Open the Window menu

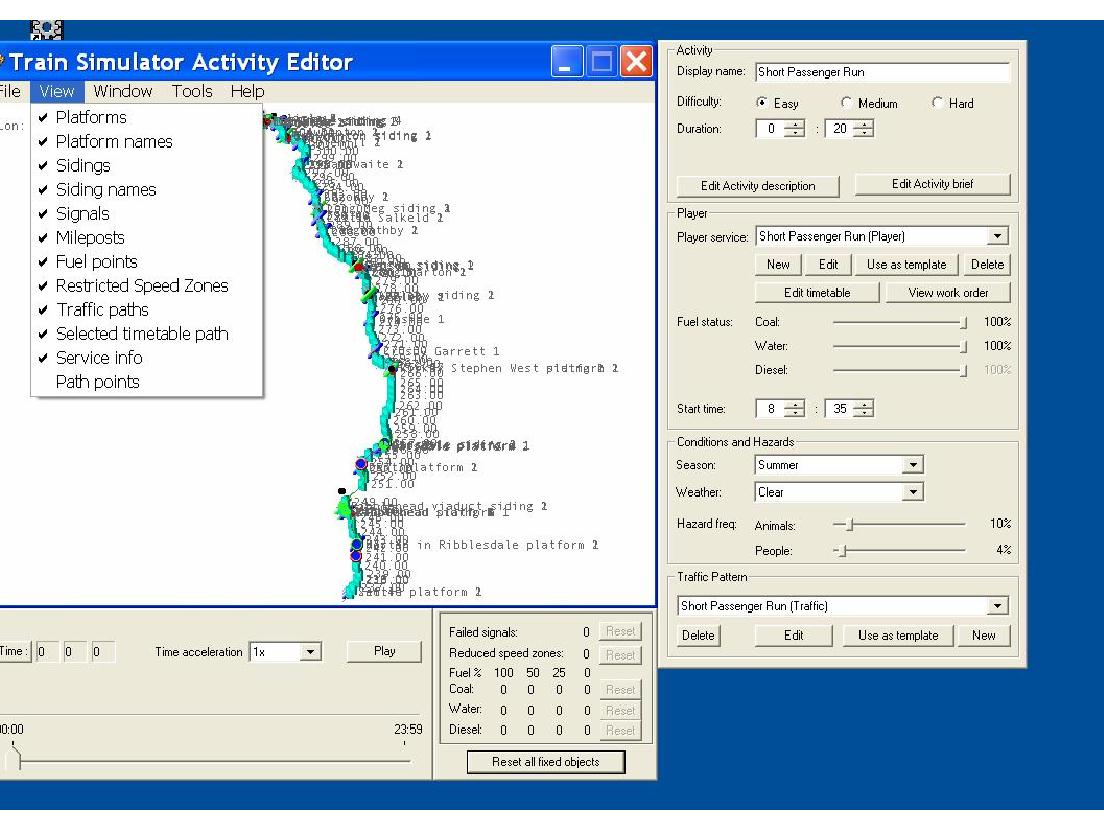point(123,91)
